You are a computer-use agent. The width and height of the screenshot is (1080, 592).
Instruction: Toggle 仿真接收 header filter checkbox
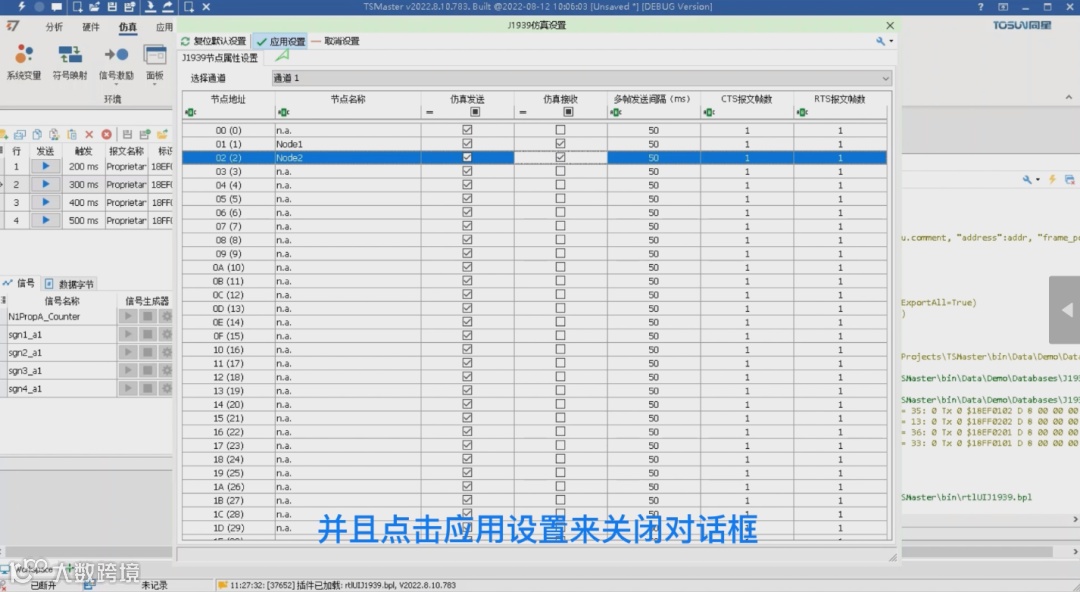(568, 112)
